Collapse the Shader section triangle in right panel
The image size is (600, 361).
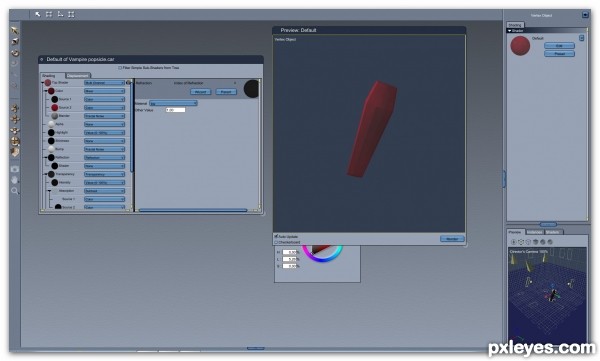[510, 31]
